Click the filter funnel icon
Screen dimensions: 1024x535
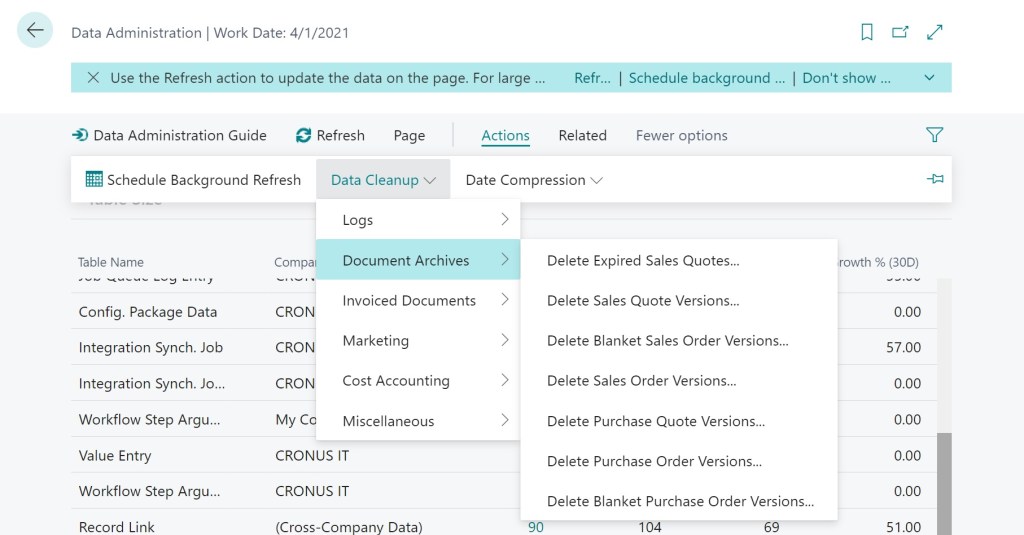(935, 135)
